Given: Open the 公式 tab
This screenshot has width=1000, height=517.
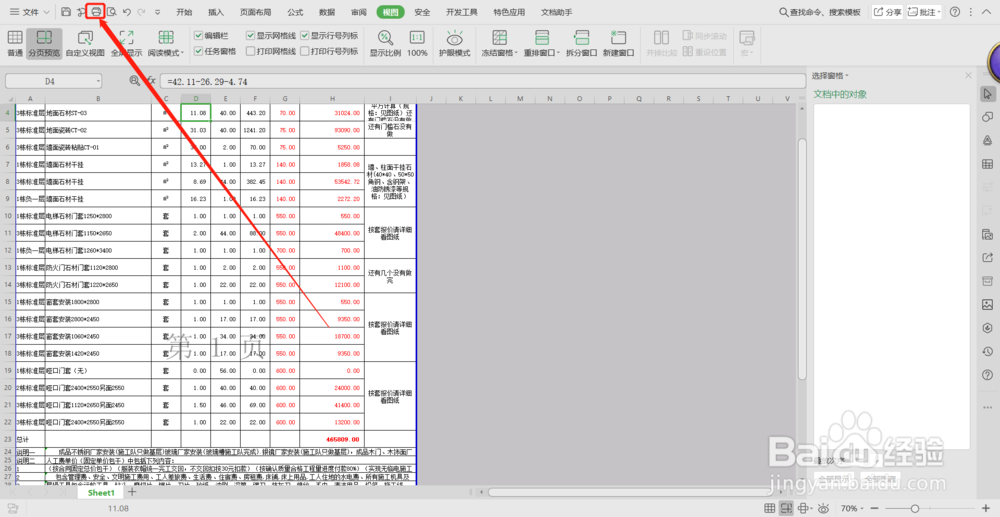Looking at the screenshot, I should pos(295,12).
